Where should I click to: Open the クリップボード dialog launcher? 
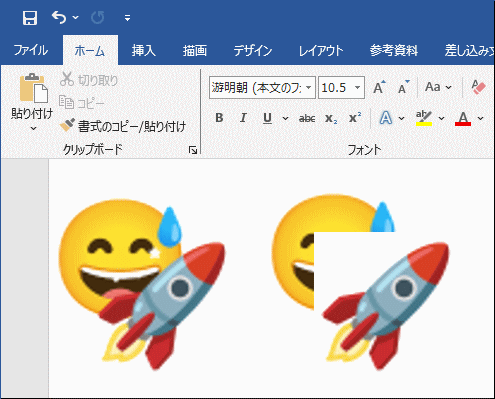point(193,150)
